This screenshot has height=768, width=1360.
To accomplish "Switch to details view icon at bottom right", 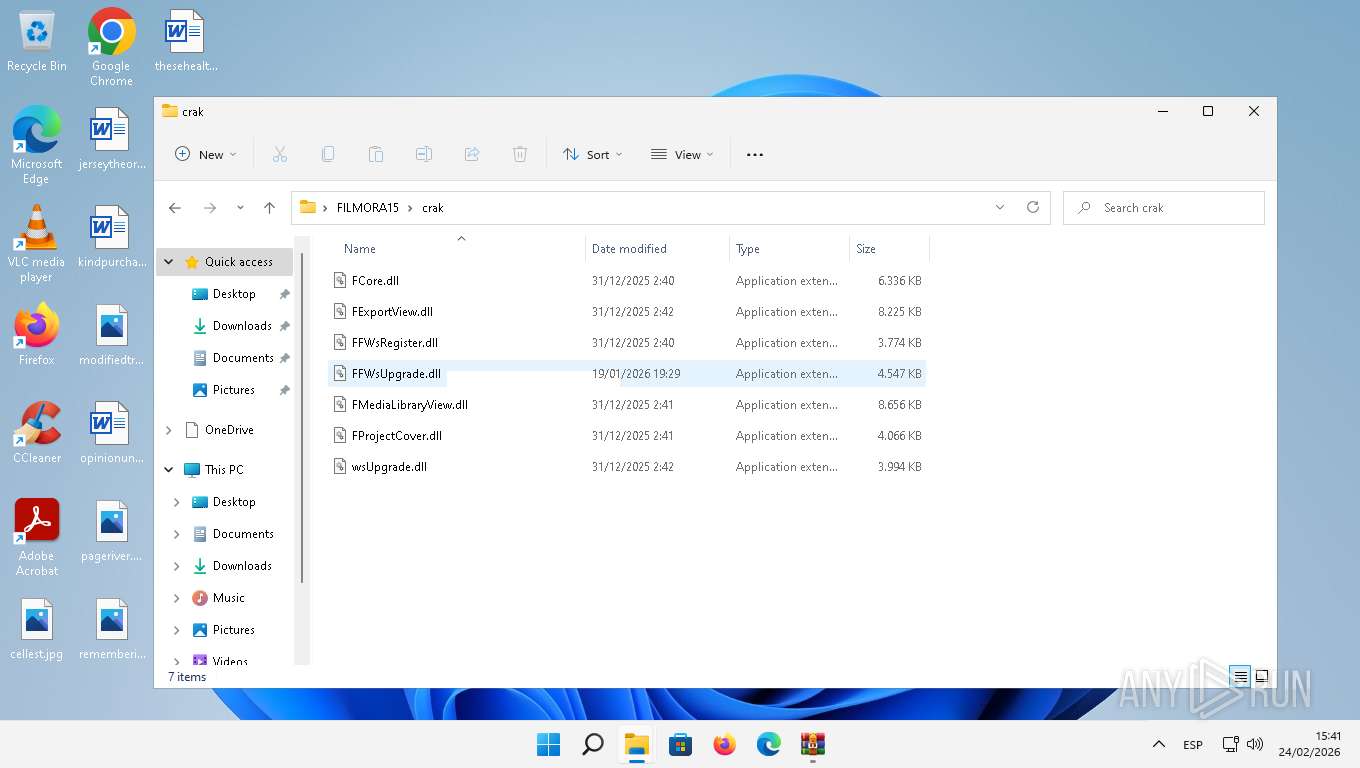I will (x=1240, y=676).
